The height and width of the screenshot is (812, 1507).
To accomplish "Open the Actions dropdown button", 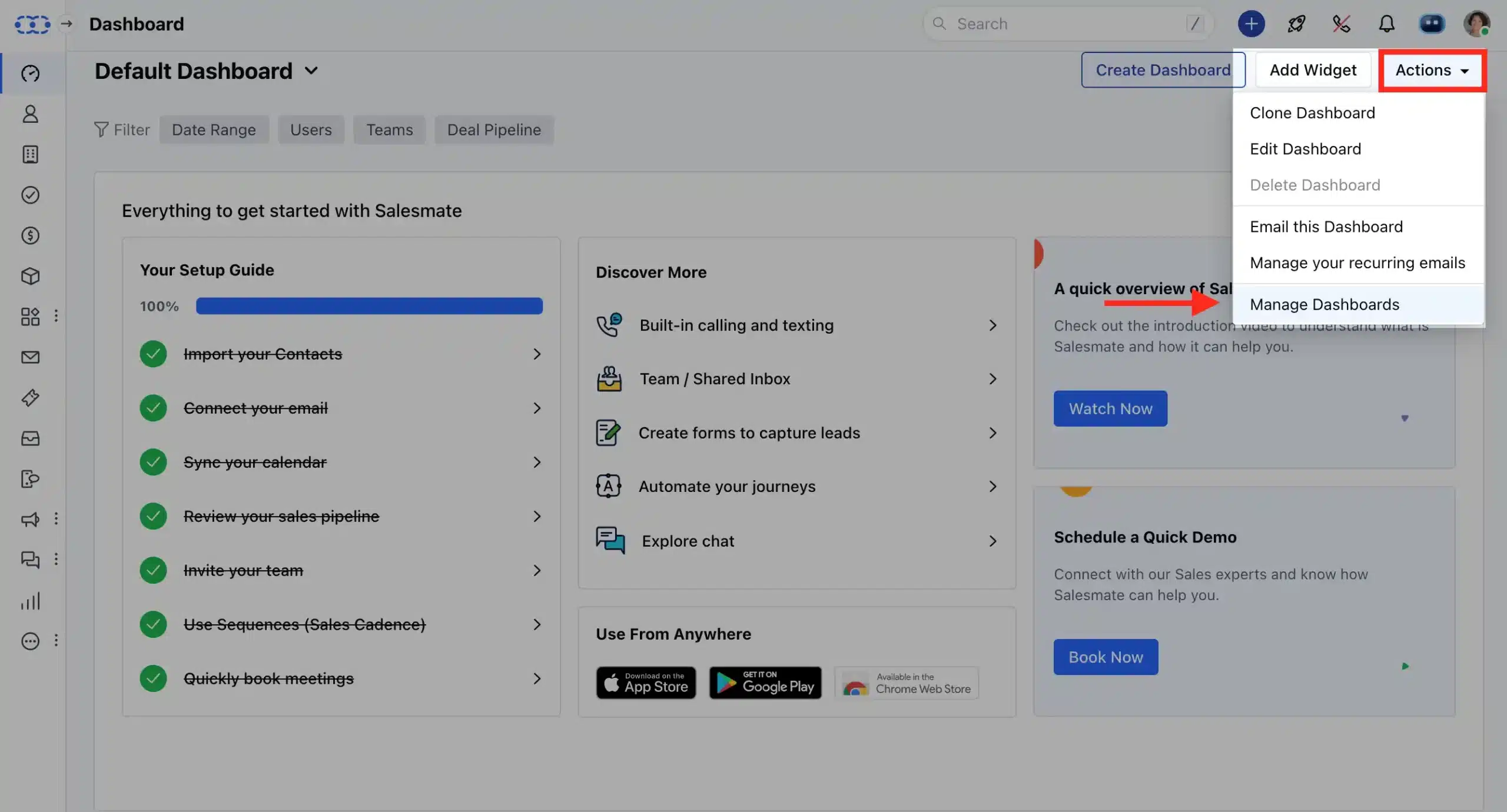I will coord(1432,71).
